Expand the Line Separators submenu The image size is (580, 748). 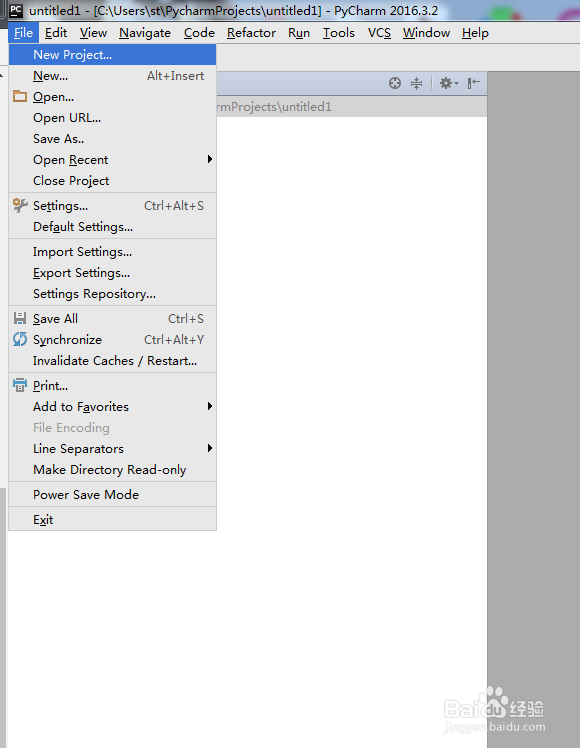[113, 448]
